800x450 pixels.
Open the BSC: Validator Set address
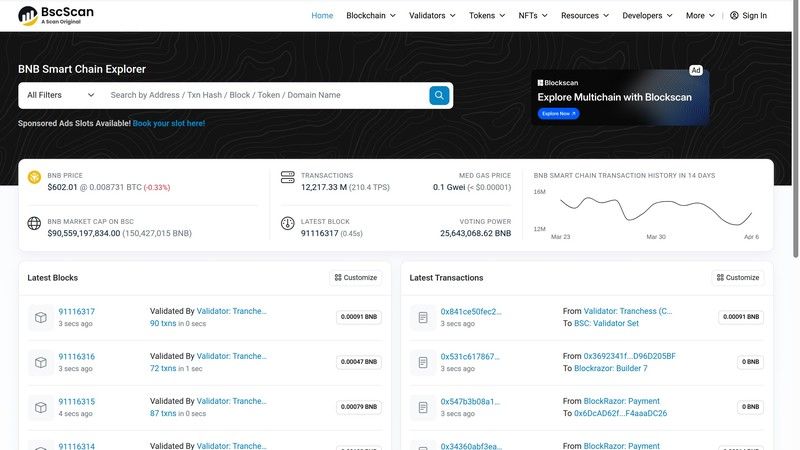(x=606, y=323)
